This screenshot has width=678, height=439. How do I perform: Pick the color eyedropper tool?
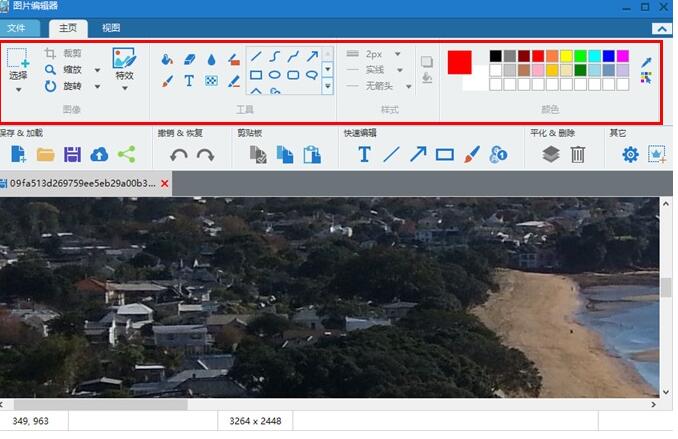(x=646, y=61)
